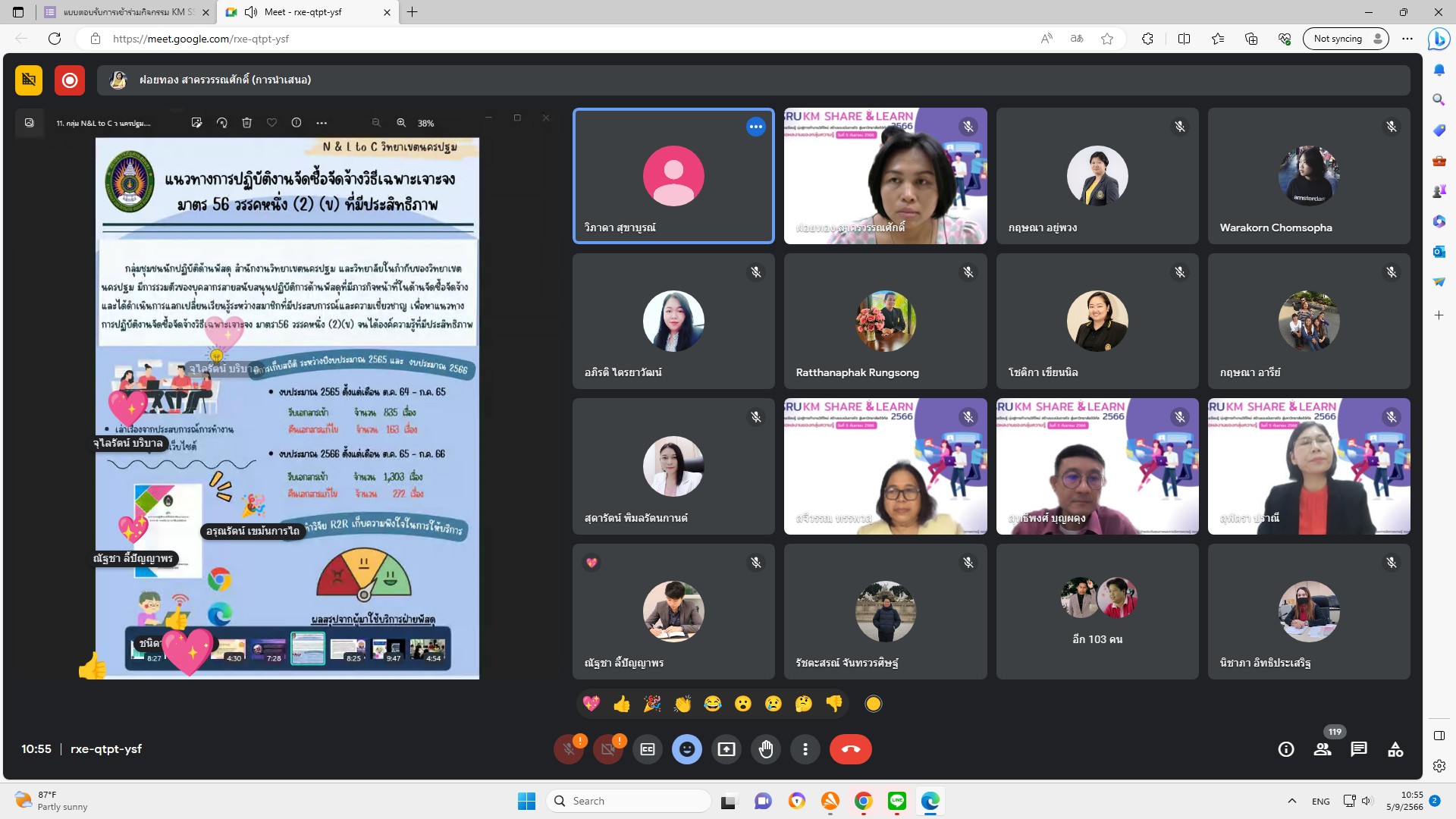Screen dimensions: 1456x819
Task: Open options on วิภาดา สุขาบูรณ์ tile
Action: (x=755, y=127)
